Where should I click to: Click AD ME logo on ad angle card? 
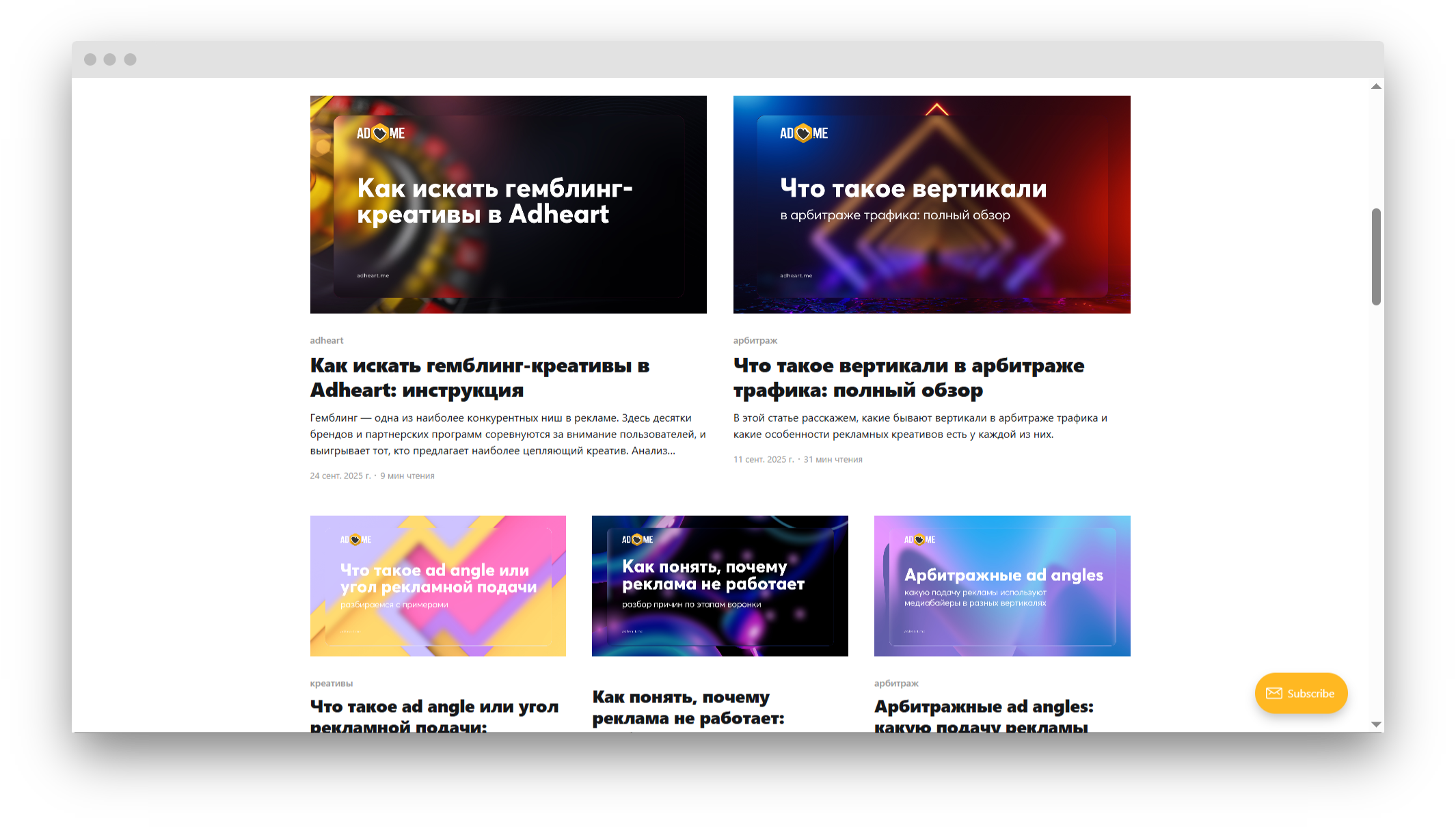tap(355, 540)
